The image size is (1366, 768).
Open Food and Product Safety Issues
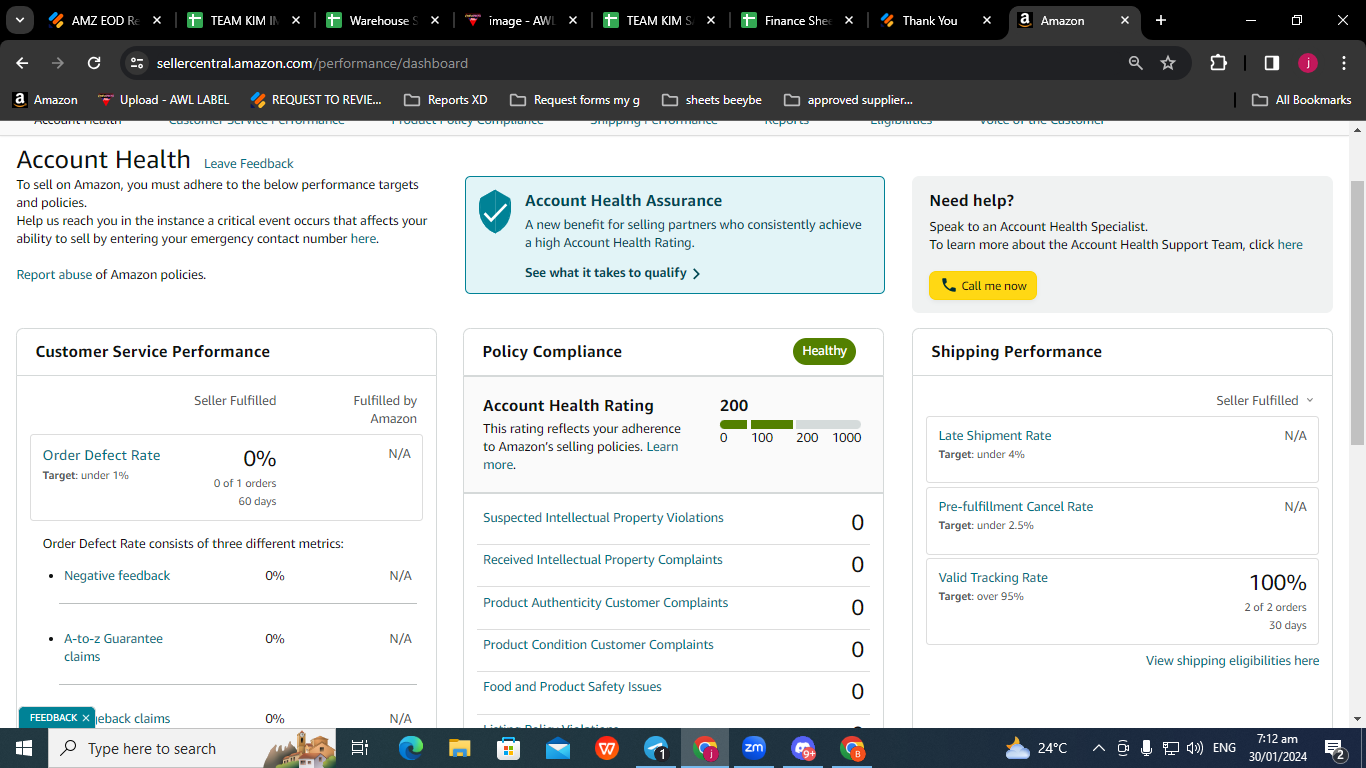[572, 687]
